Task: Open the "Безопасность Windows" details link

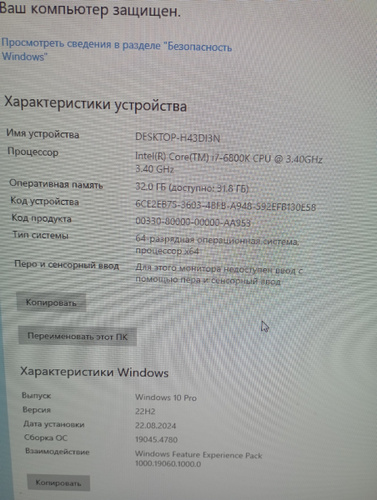Action: [117, 50]
